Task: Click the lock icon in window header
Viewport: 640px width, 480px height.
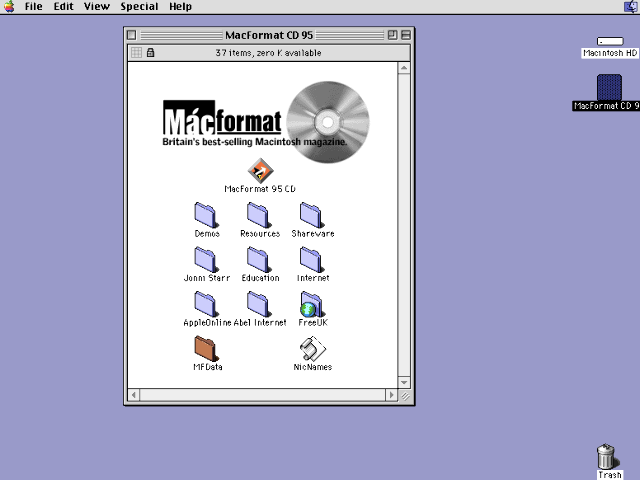Action: (151, 52)
